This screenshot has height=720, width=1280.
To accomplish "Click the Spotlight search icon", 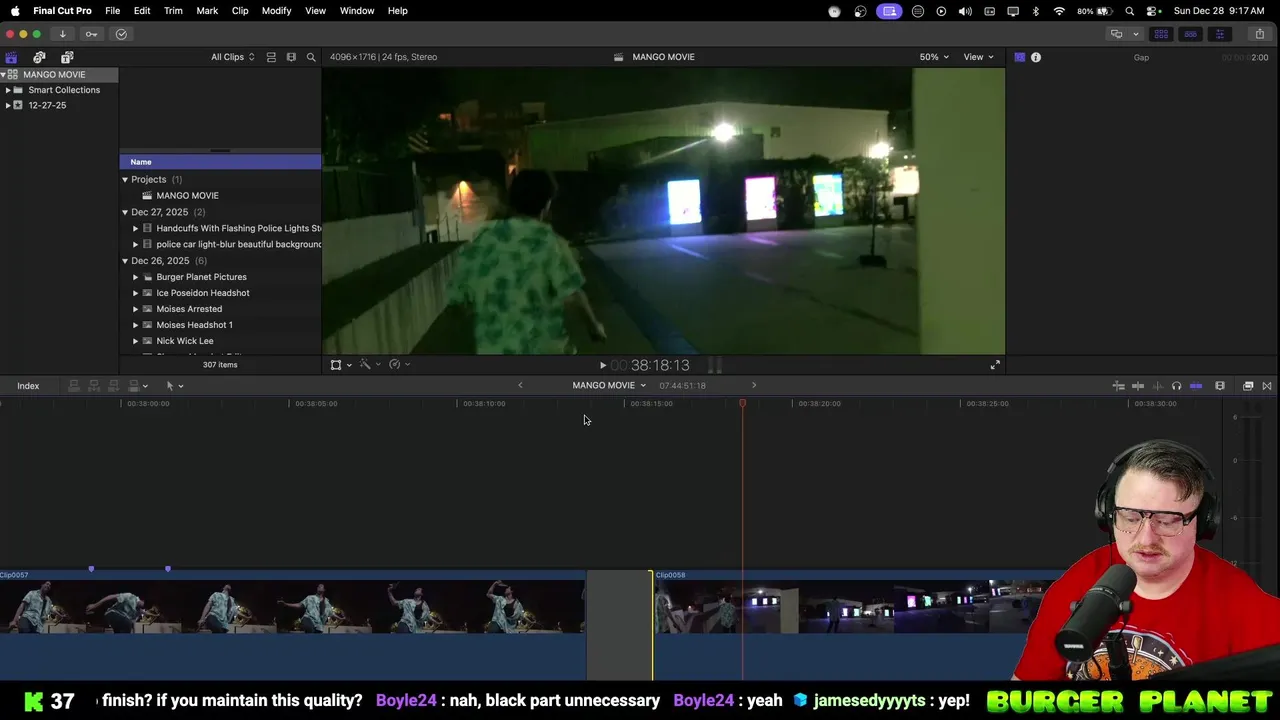I will 1130,11.
